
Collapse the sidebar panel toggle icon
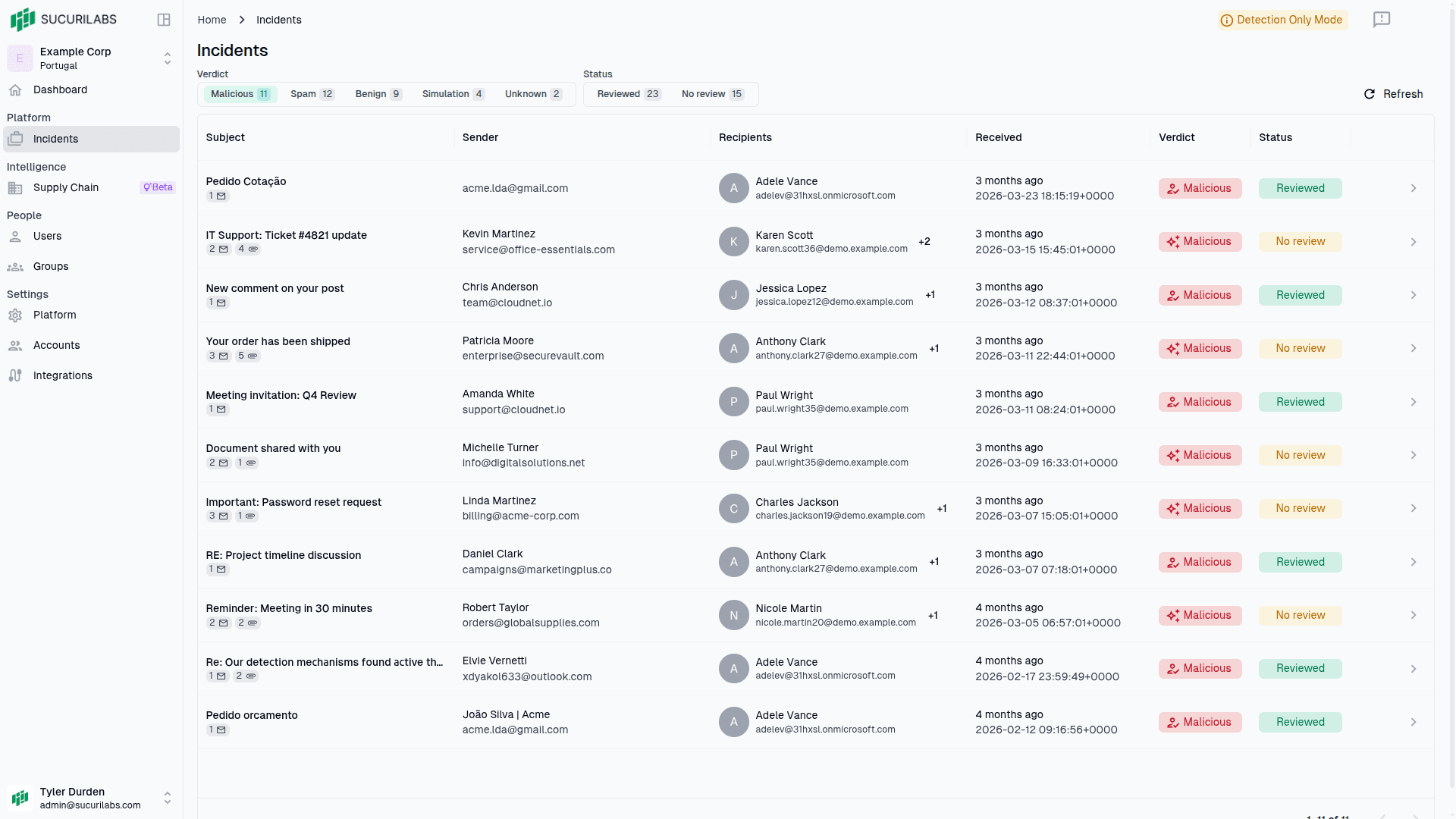tap(164, 20)
